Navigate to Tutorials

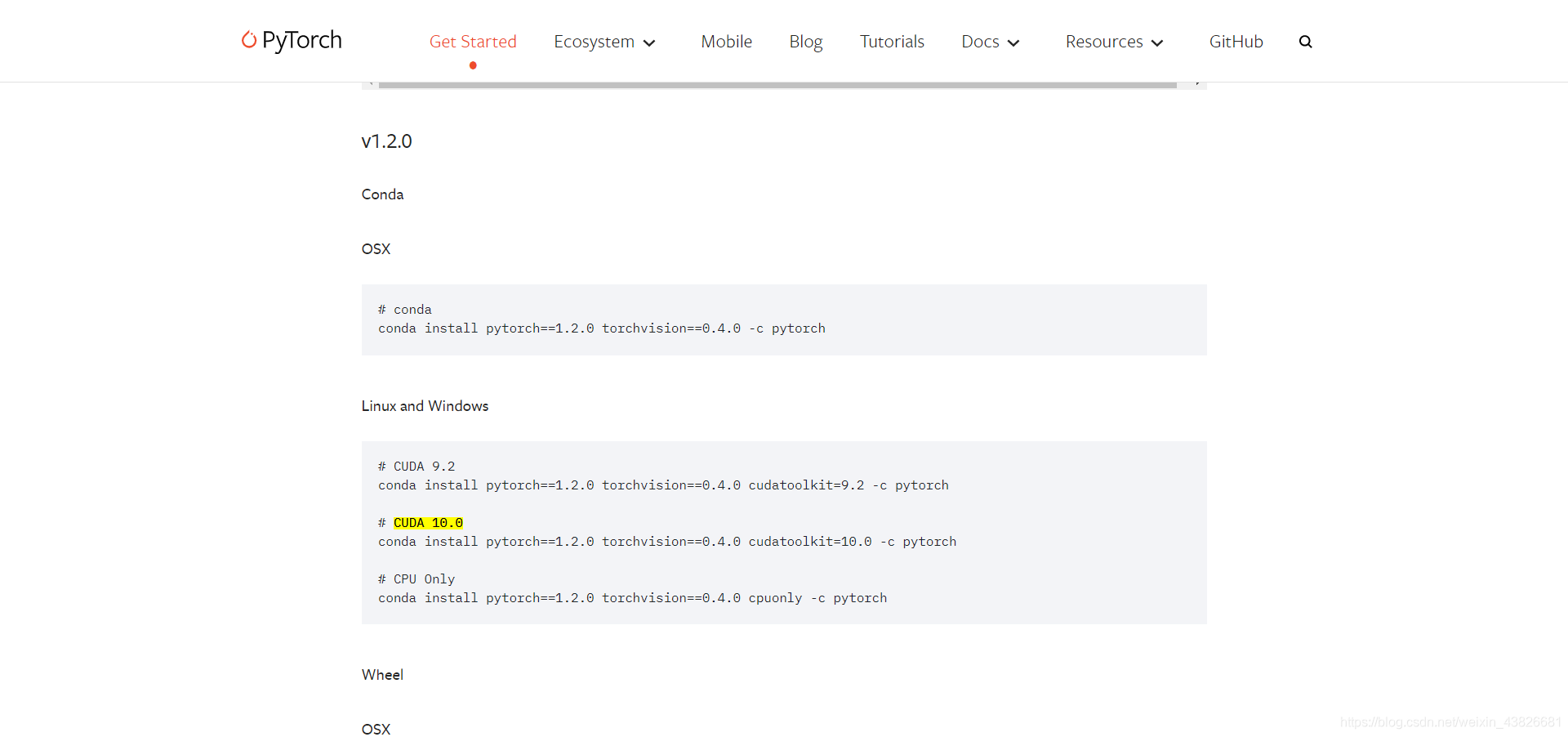[892, 42]
